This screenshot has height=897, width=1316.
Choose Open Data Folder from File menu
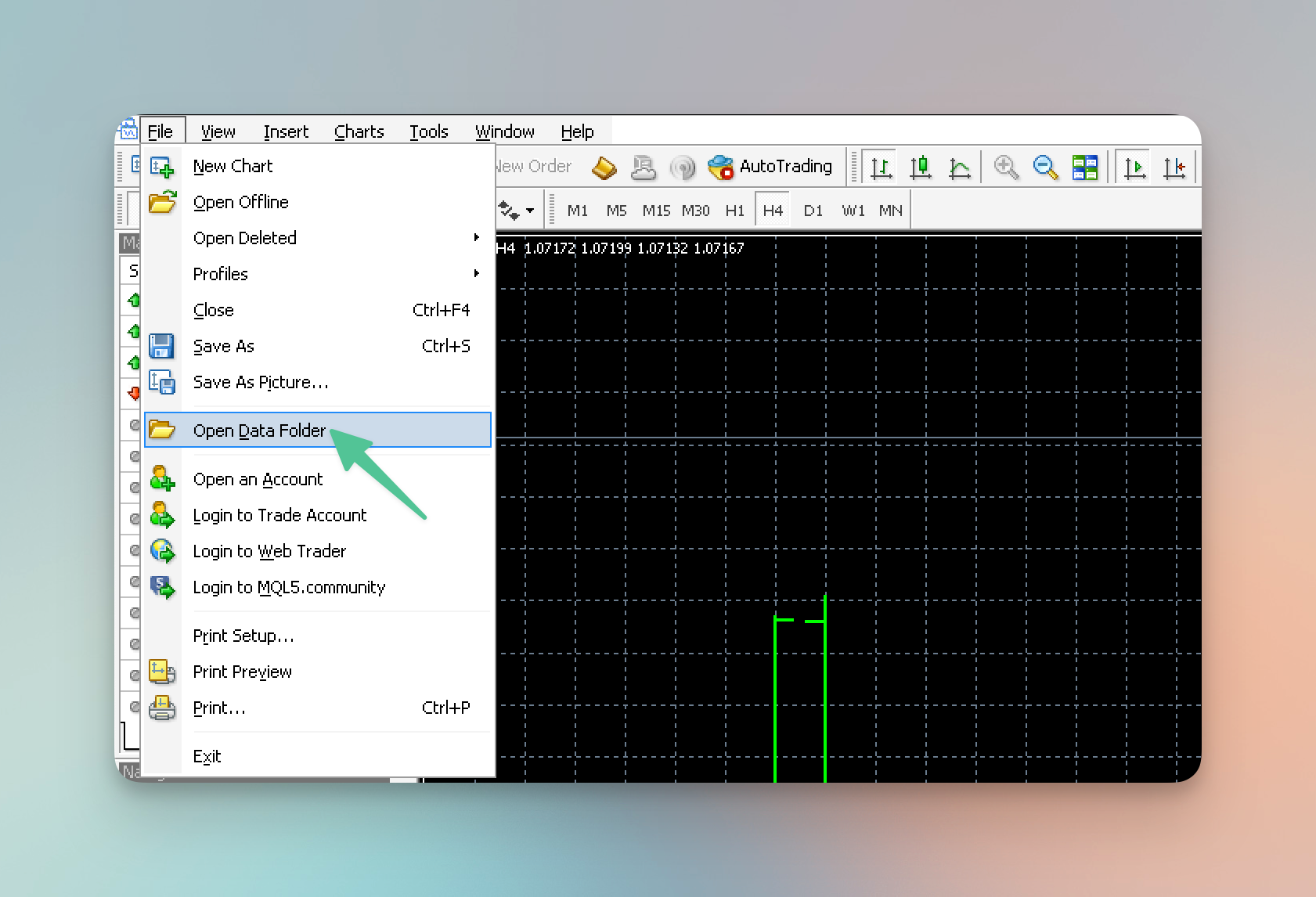(x=259, y=430)
